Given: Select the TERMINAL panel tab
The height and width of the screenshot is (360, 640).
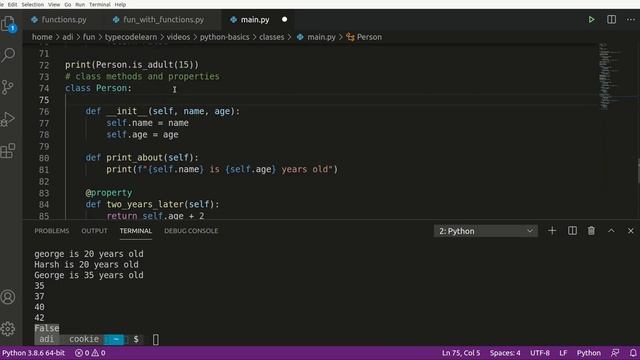Looking at the screenshot, I should click(x=136, y=231).
